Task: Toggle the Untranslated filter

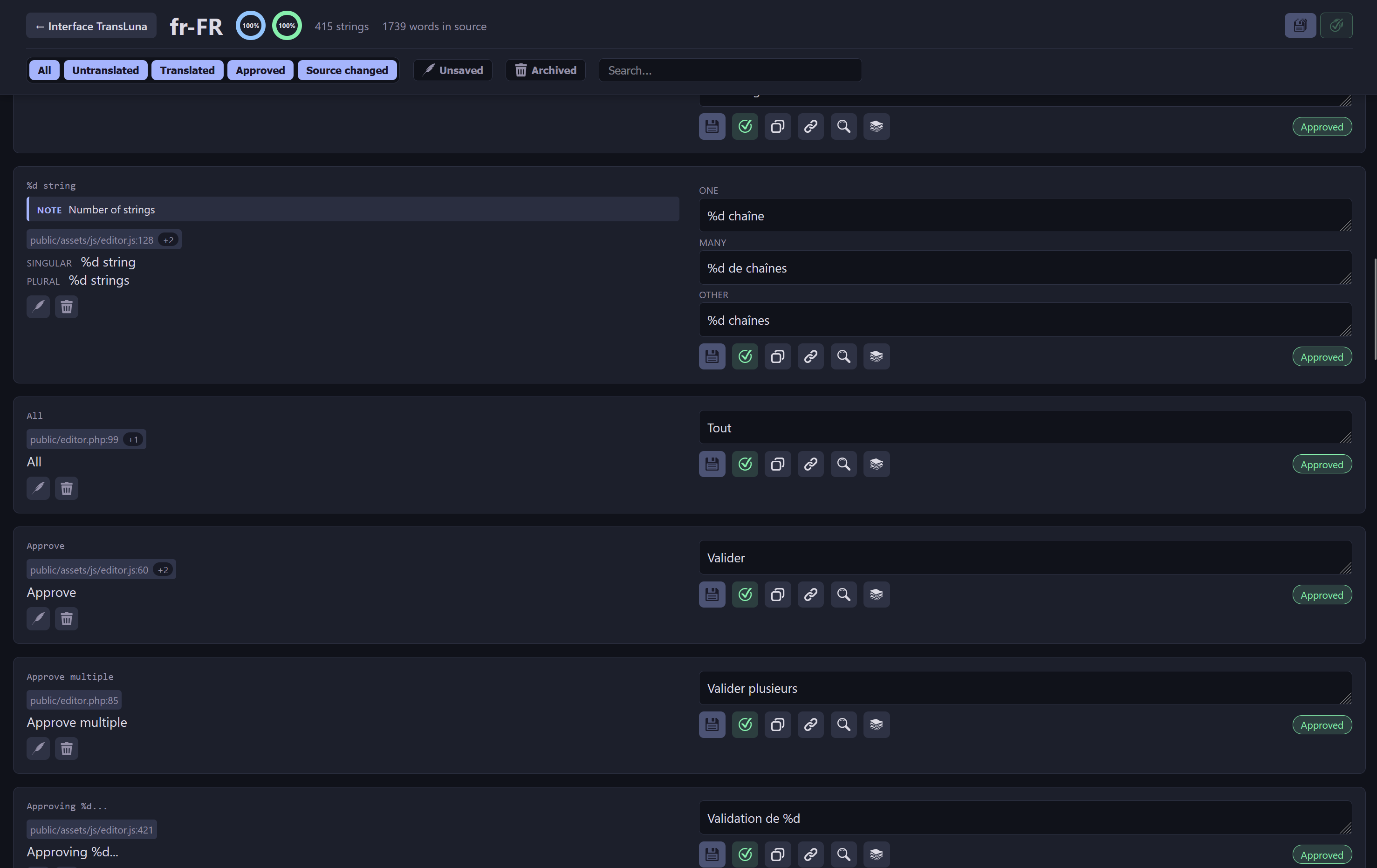Action: pyautogui.click(x=105, y=70)
